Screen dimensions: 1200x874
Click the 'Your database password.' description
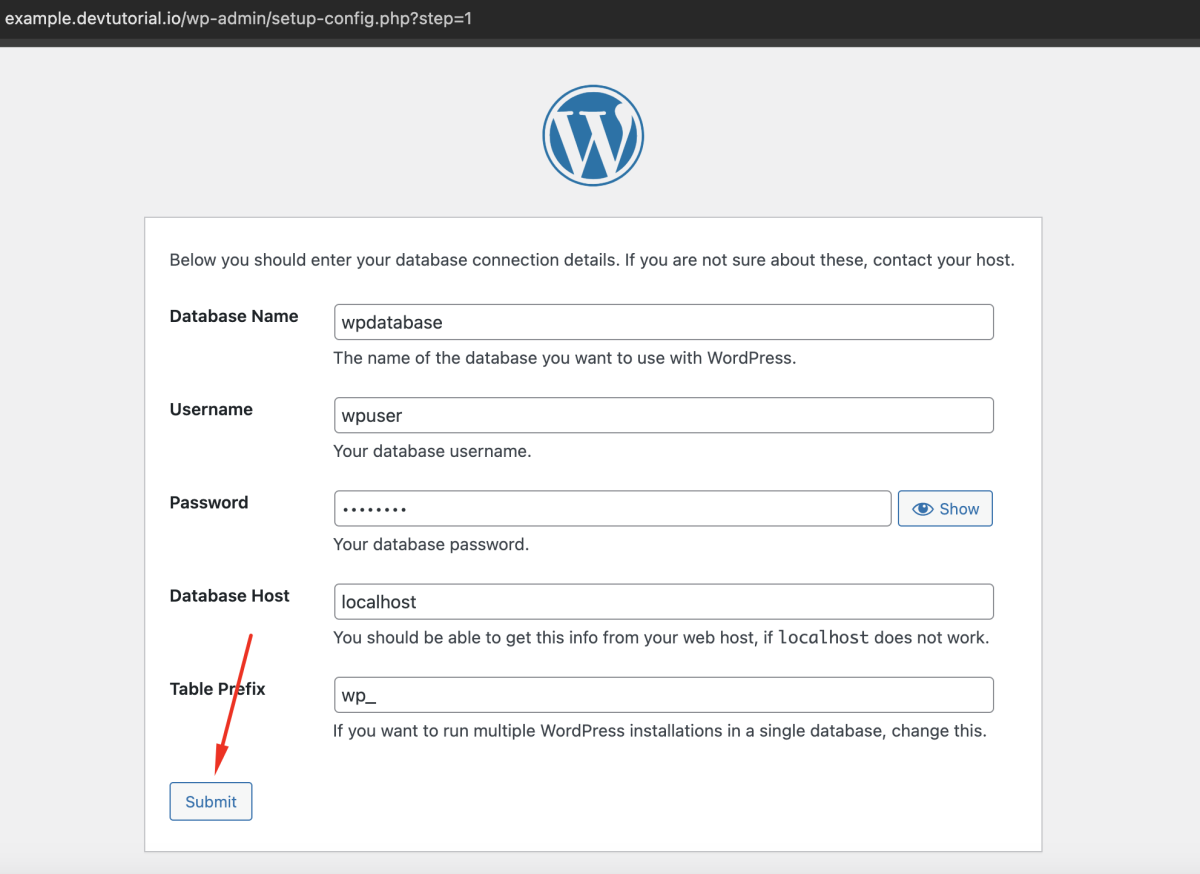pos(431,545)
